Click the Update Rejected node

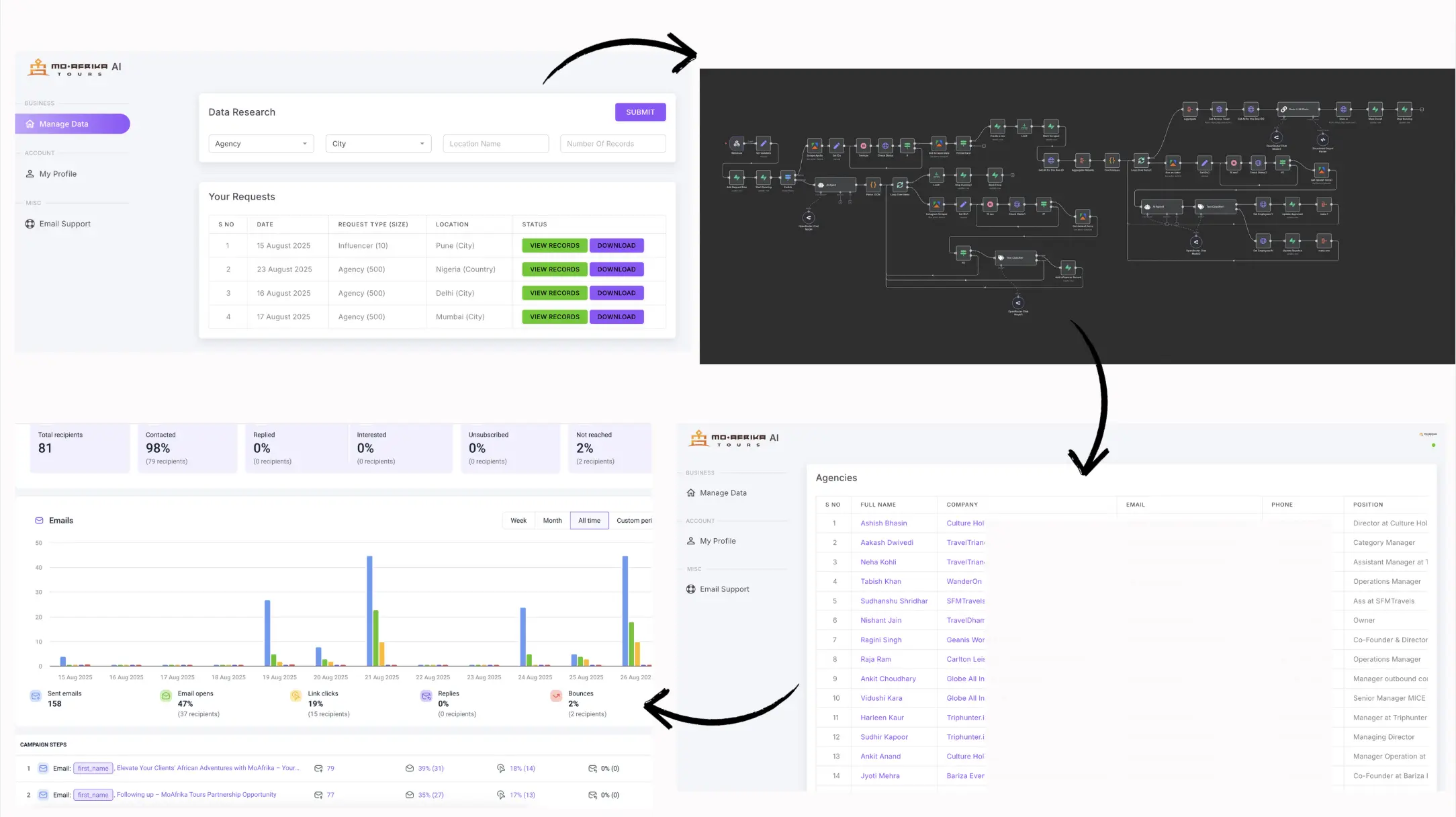click(x=1292, y=241)
